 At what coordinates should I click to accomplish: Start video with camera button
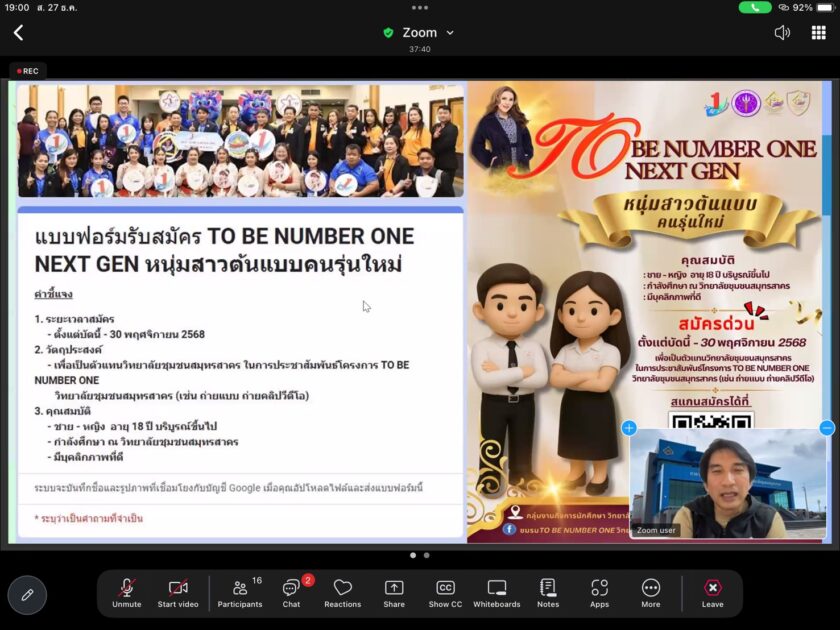tap(178, 592)
